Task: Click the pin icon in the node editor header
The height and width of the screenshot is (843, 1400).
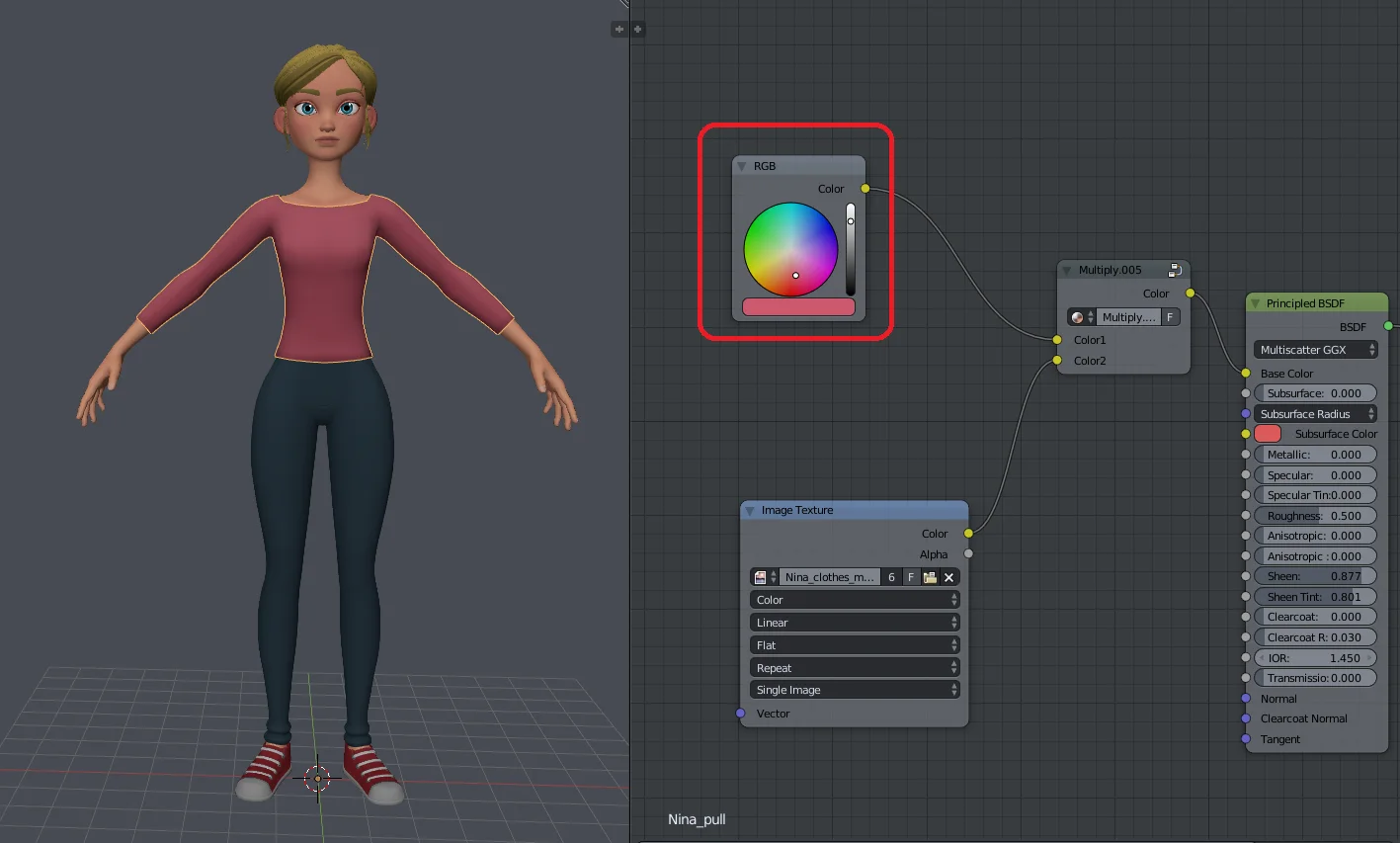Action: click(x=618, y=29)
